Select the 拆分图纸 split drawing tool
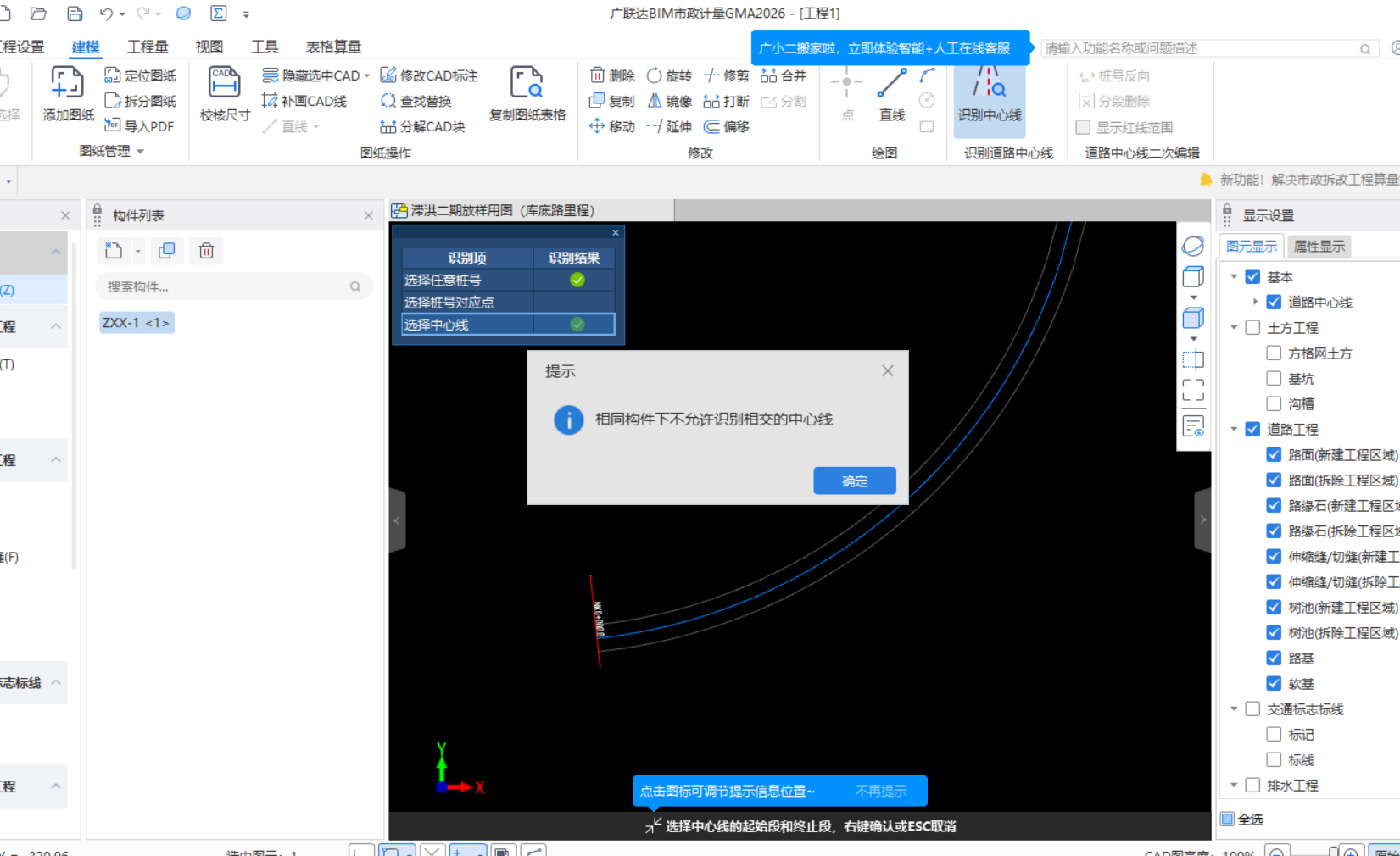The image size is (1400, 856). pyautogui.click(x=141, y=101)
